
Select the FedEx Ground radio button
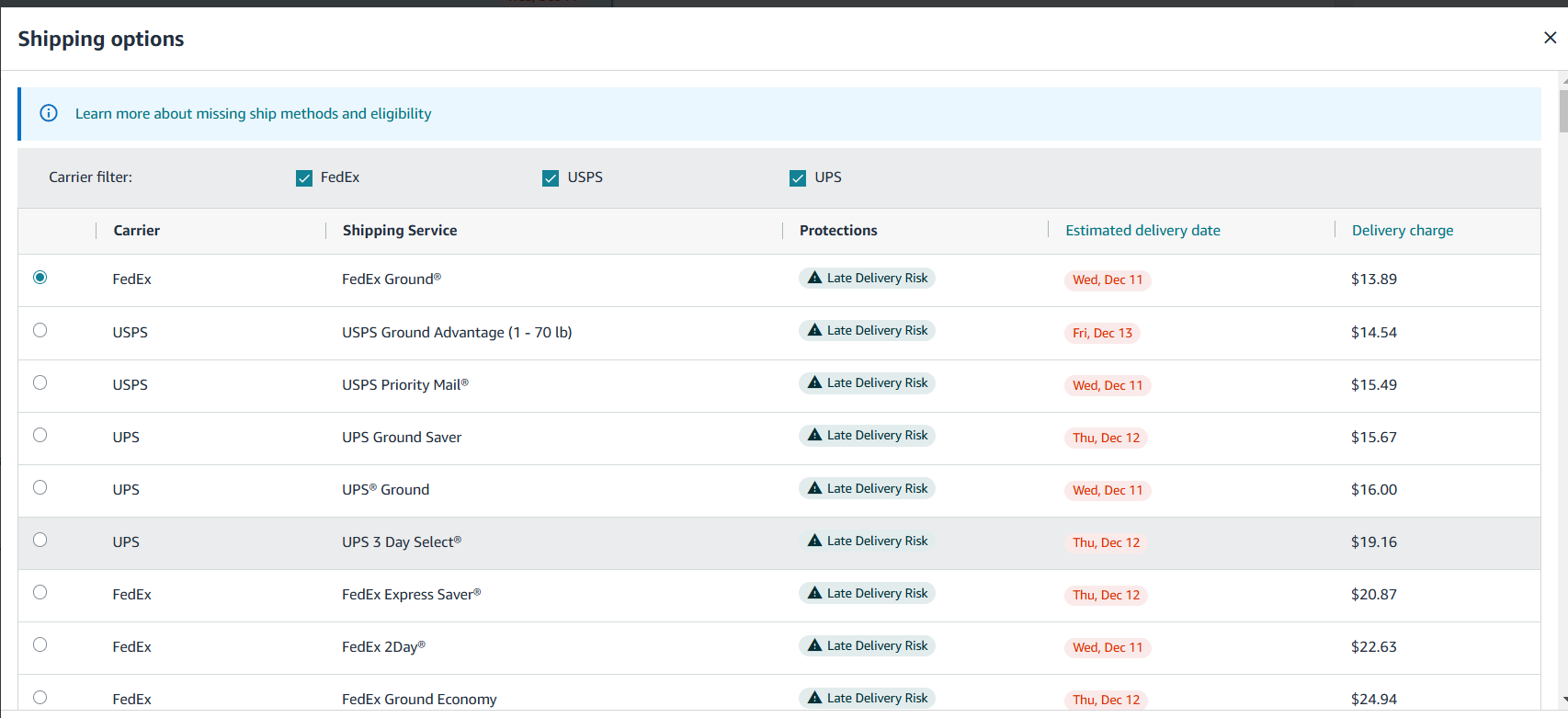(40, 278)
